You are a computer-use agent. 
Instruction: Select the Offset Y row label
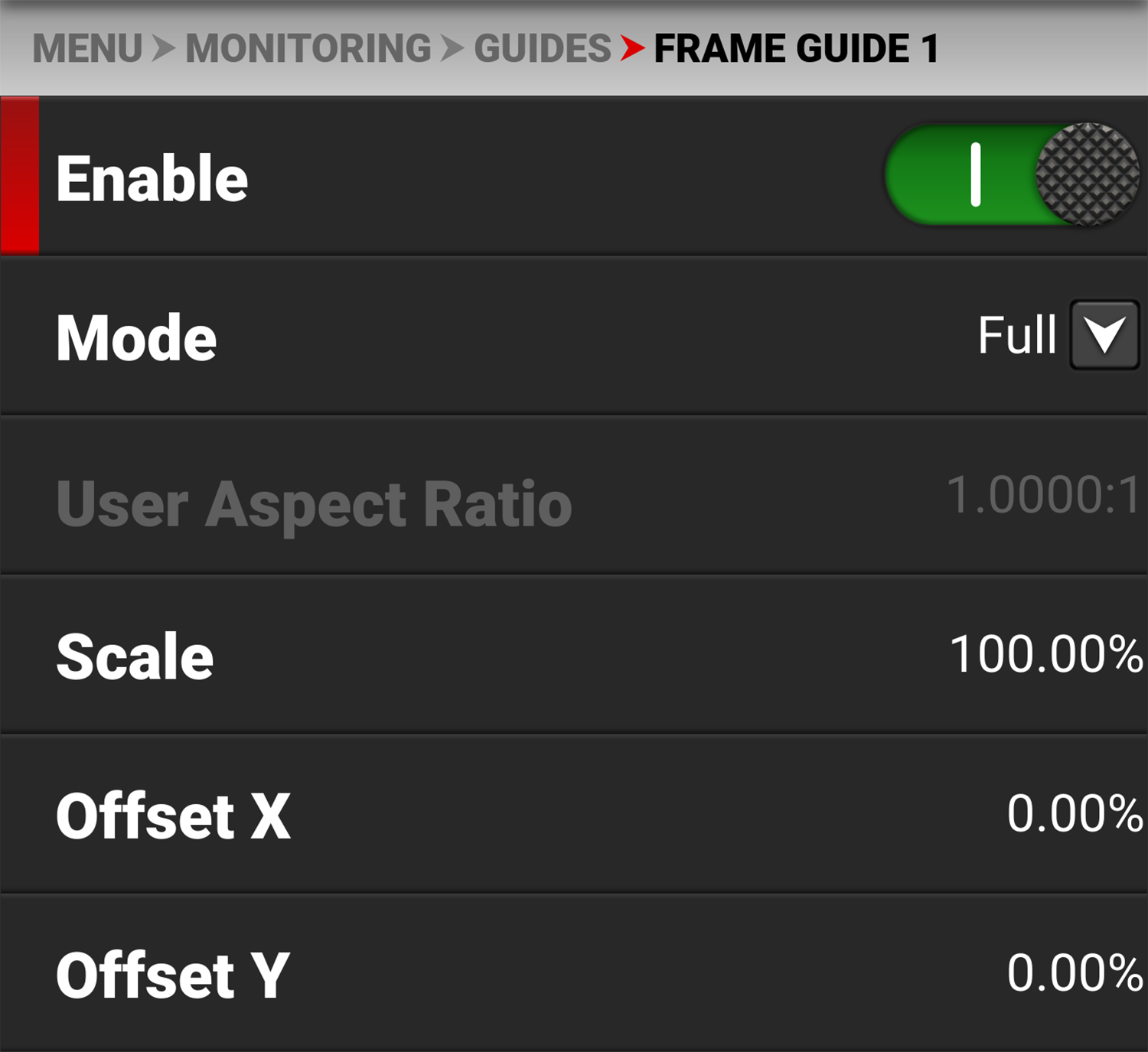tap(173, 975)
